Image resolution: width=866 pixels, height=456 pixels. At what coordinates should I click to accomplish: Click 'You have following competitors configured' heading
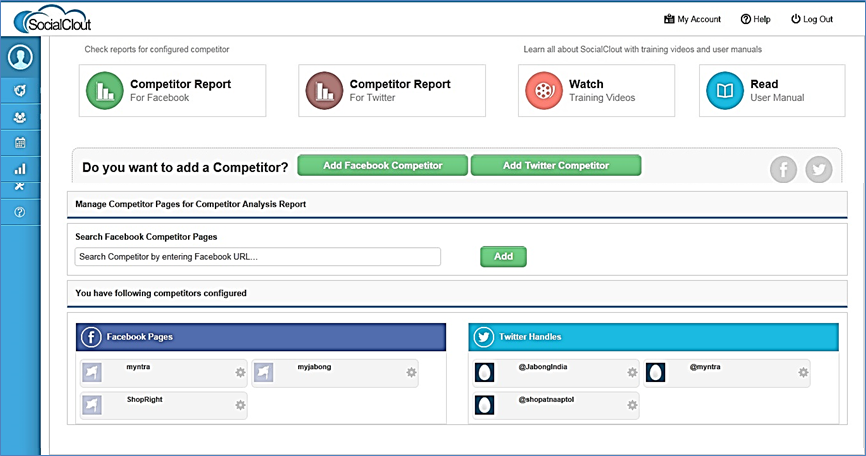tap(161, 293)
